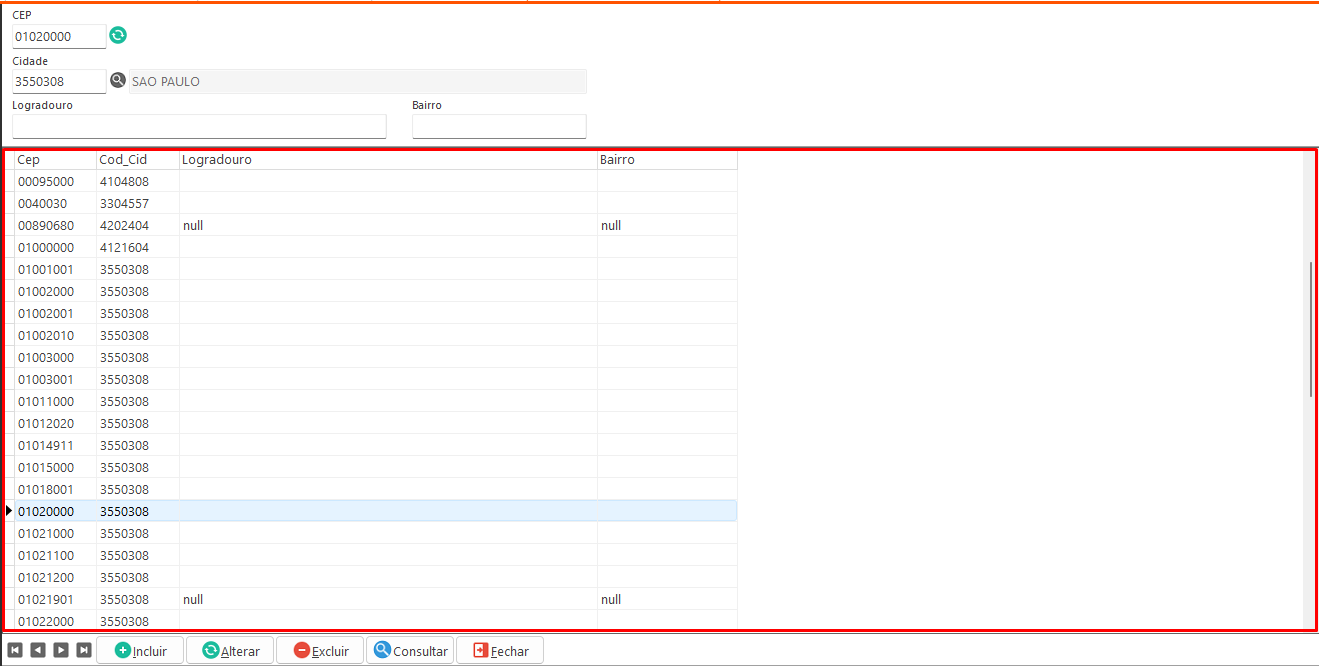The width and height of the screenshot is (1319, 666).
Task: Jump to the last record arrow
Action: (x=84, y=650)
